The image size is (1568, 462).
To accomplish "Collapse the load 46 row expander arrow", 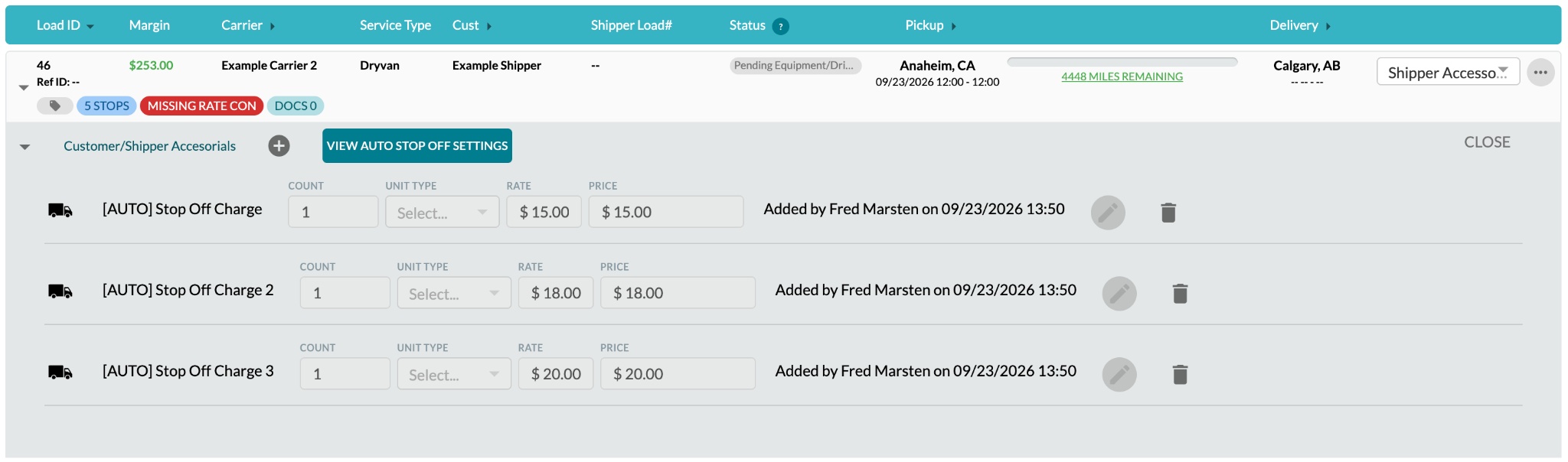I will pos(24,88).
